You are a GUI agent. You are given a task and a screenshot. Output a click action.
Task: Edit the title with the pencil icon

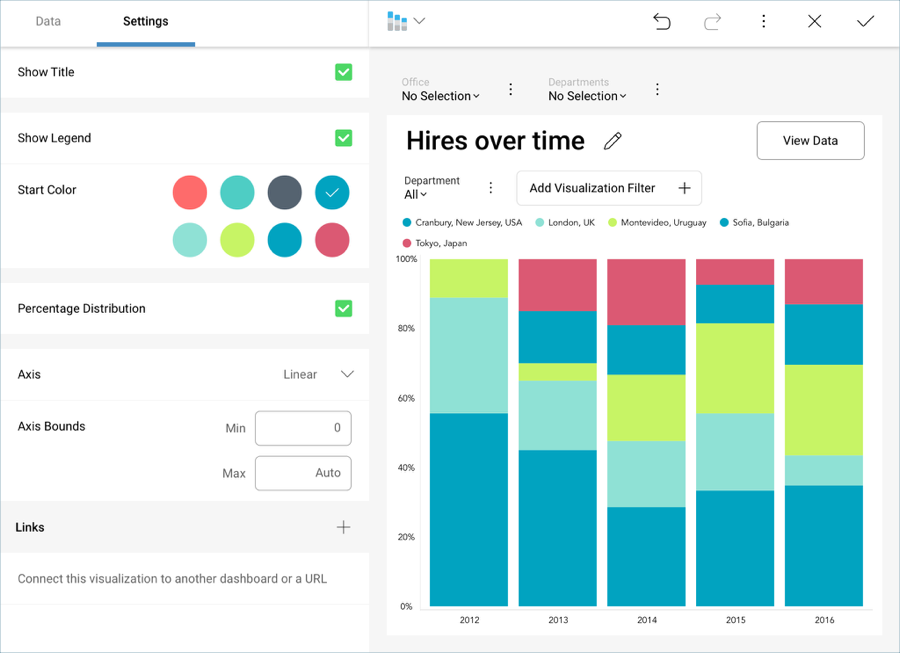point(612,141)
